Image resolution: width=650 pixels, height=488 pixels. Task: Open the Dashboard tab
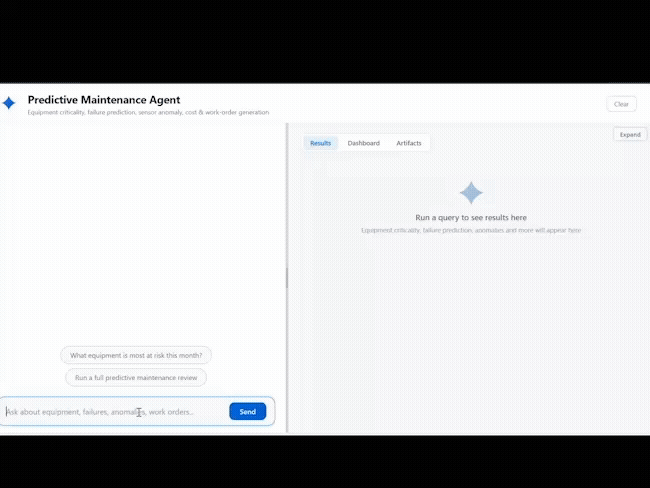point(364,143)
